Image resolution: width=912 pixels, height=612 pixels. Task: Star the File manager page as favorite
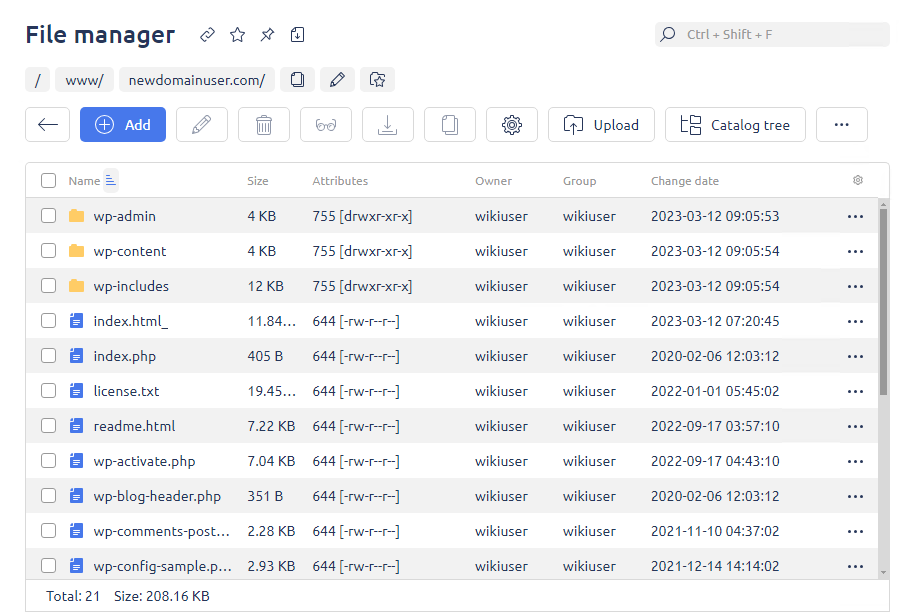(x=237, y=35)
